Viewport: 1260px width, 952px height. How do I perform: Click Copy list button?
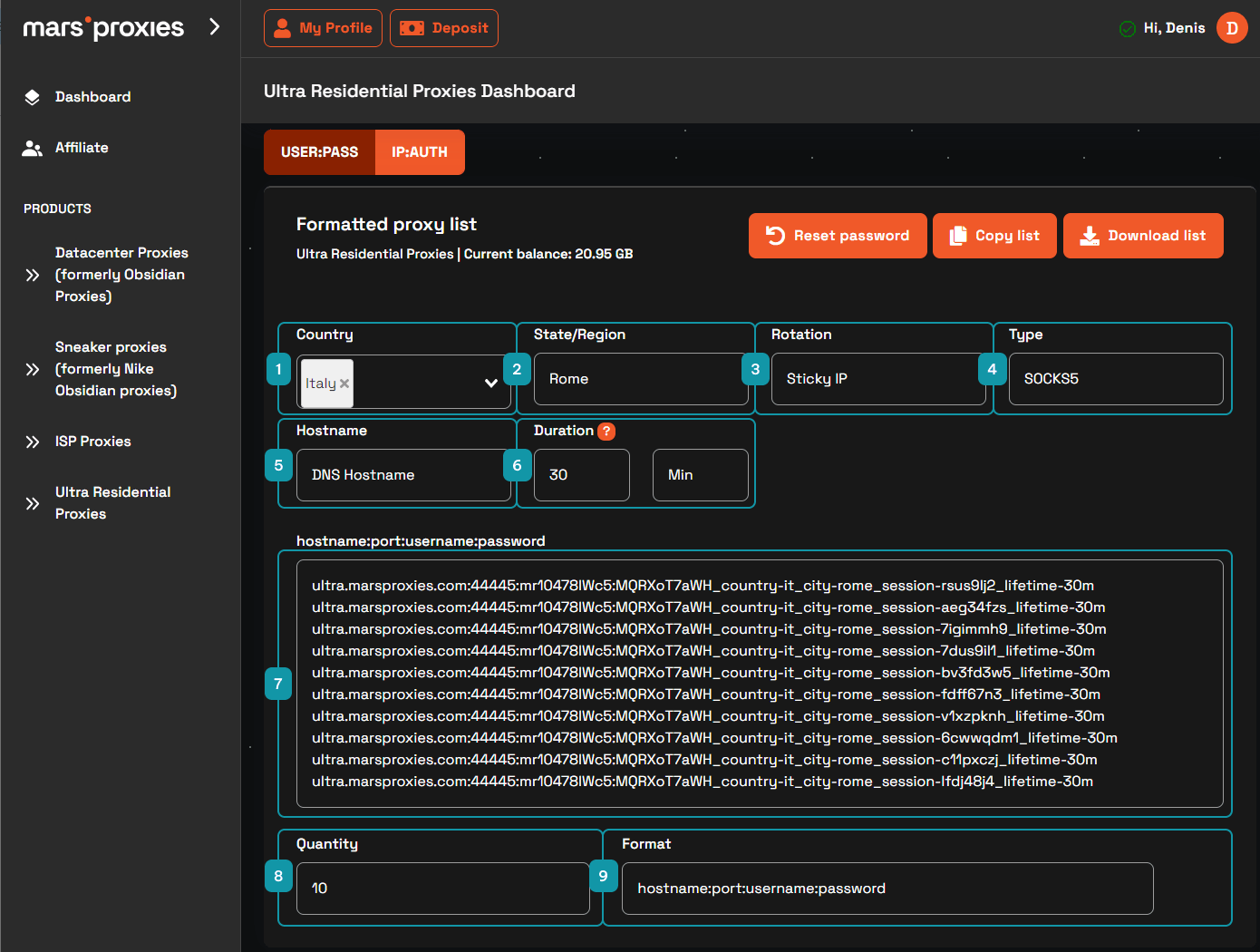point(994,236)
